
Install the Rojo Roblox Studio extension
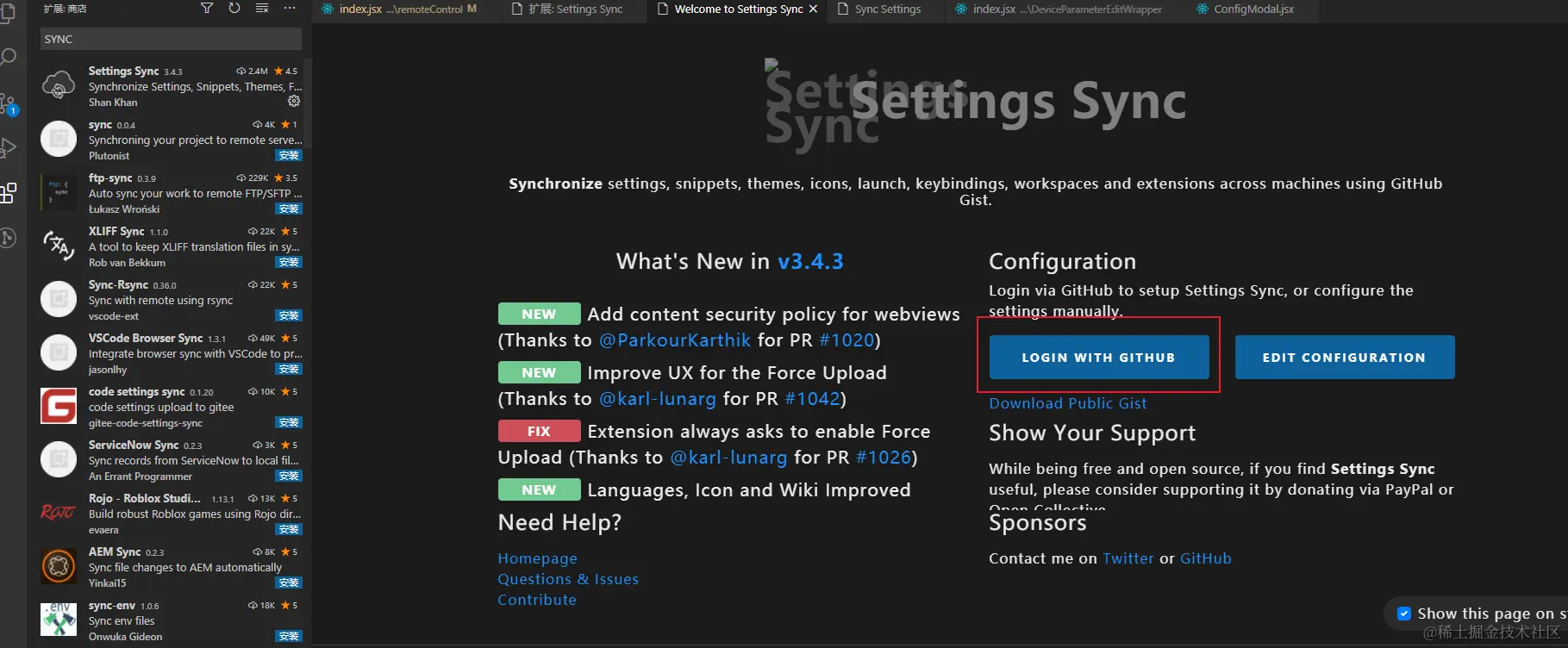point(289,530)
